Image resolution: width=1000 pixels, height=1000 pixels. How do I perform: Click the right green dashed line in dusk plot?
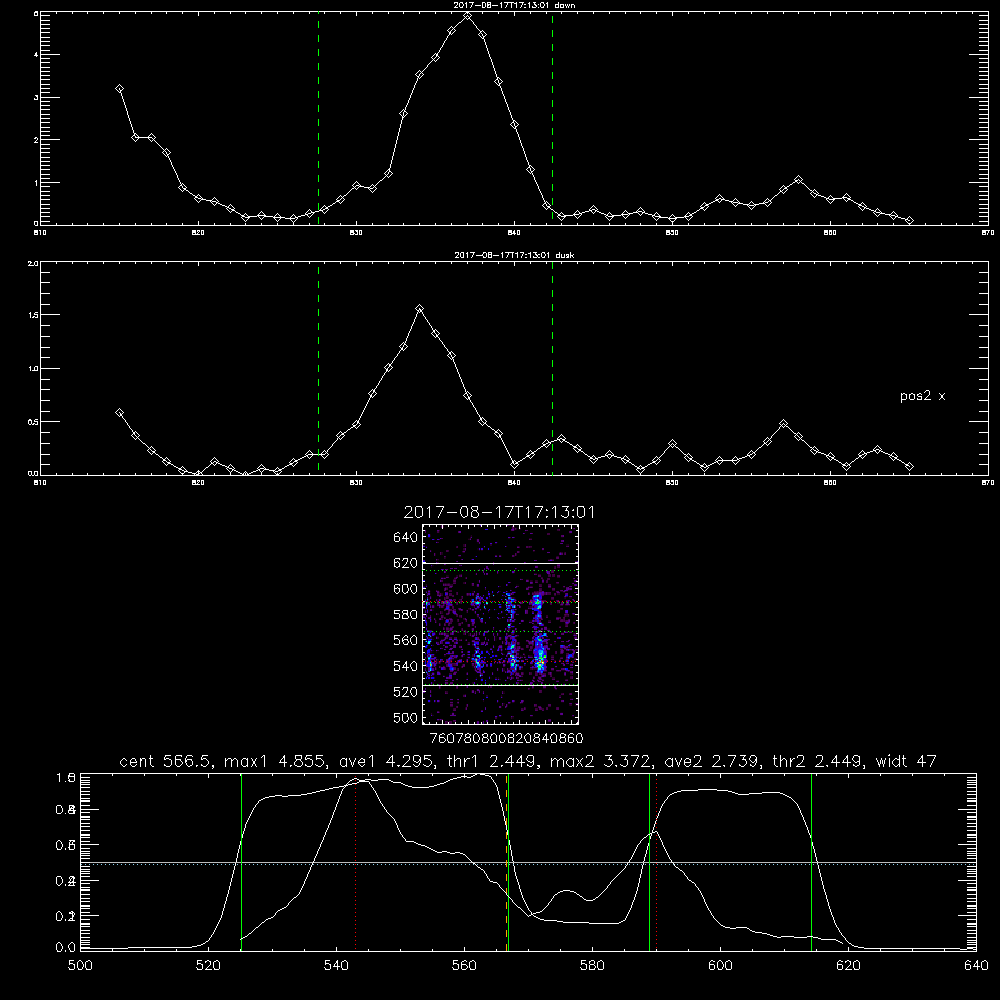pos(552,369)
